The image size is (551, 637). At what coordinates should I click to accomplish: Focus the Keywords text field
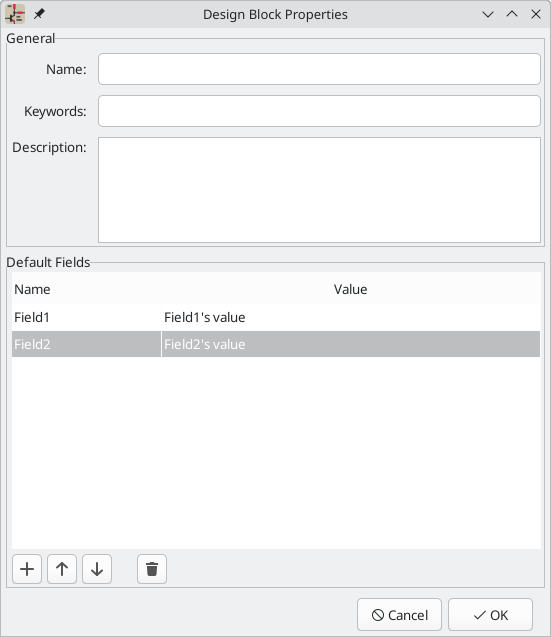click(319, 111)
